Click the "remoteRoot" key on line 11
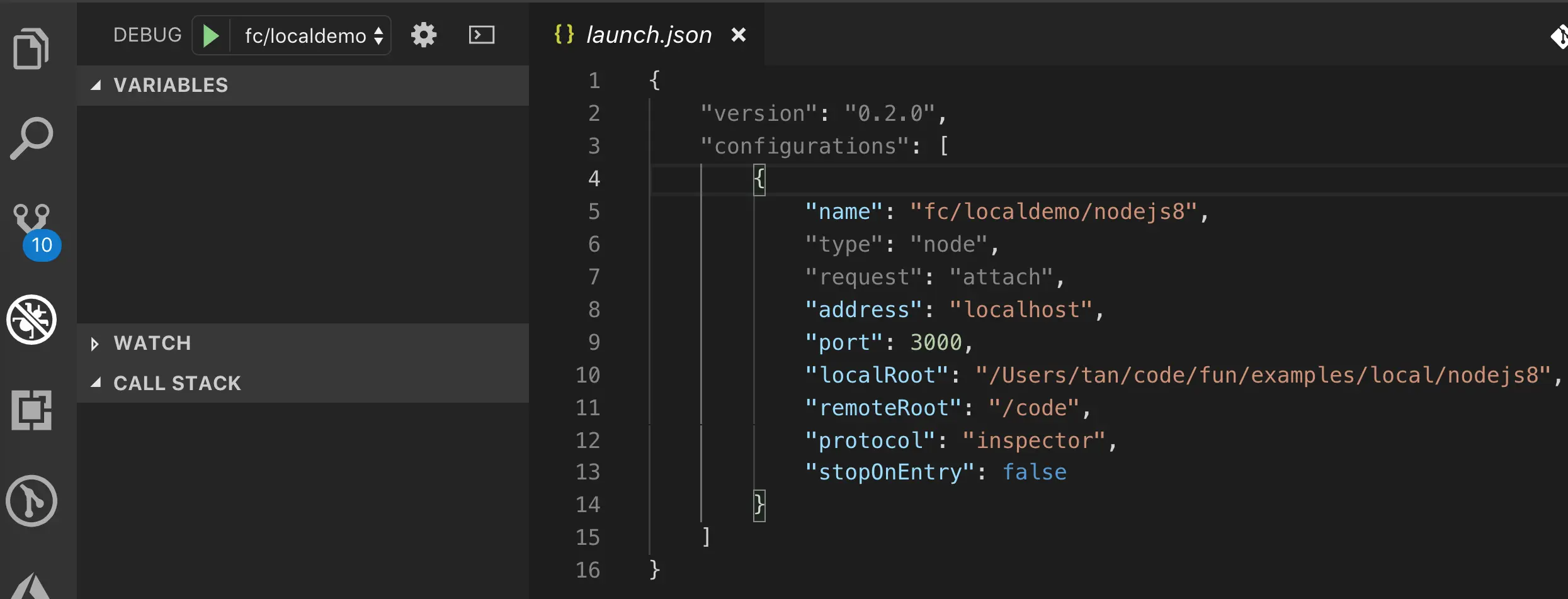Viewport: 1568px width, 599px height. pyautogui.click(x=883, y=408)
